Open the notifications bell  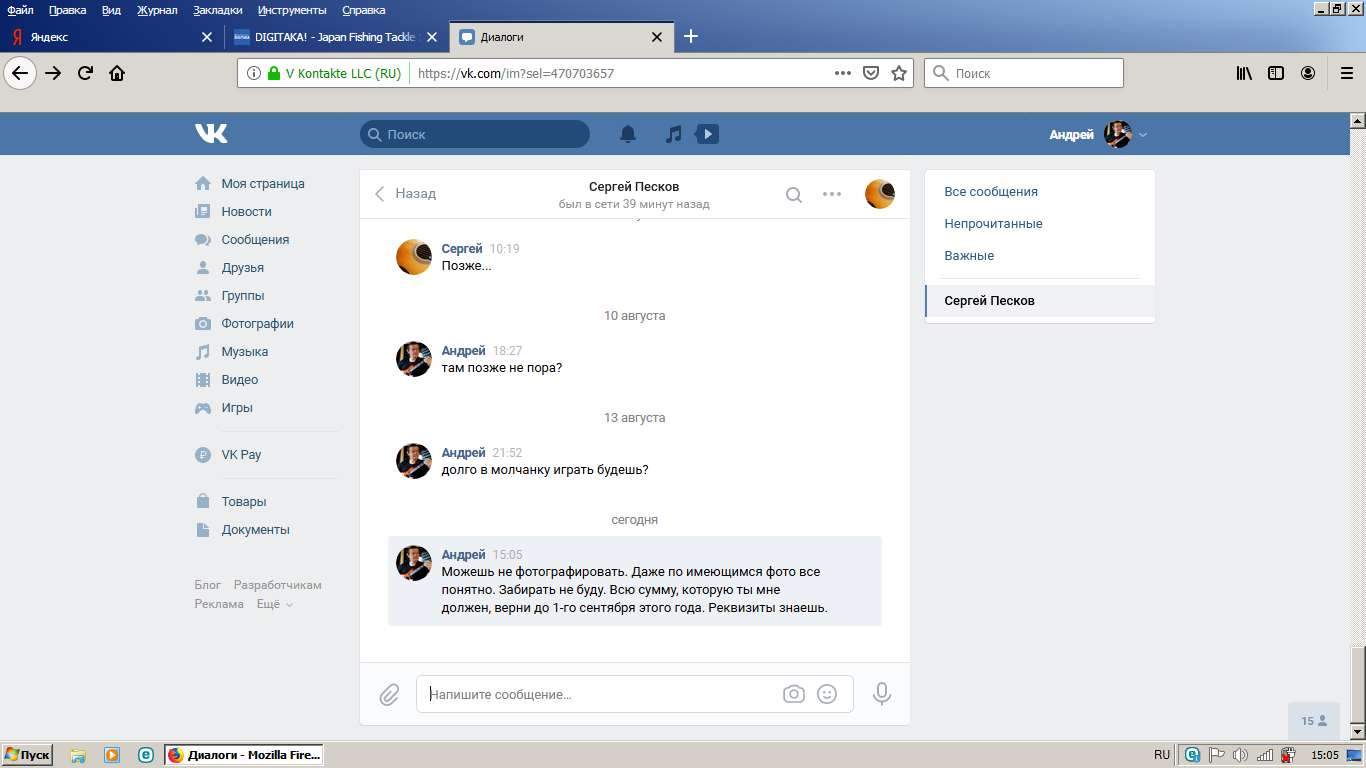(x=628, y=134)
